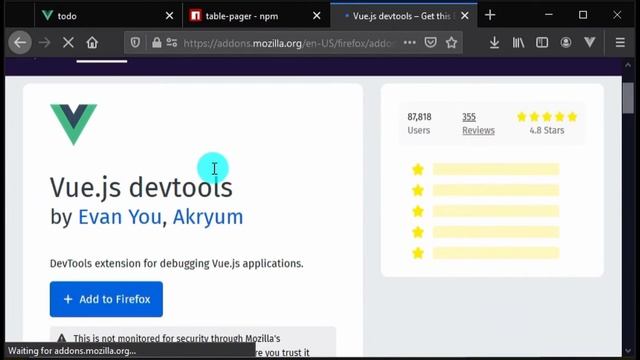Open Akryum author link
Image resolution: width=640 pixels, height=360 pixels.
(x=208, y=217)
